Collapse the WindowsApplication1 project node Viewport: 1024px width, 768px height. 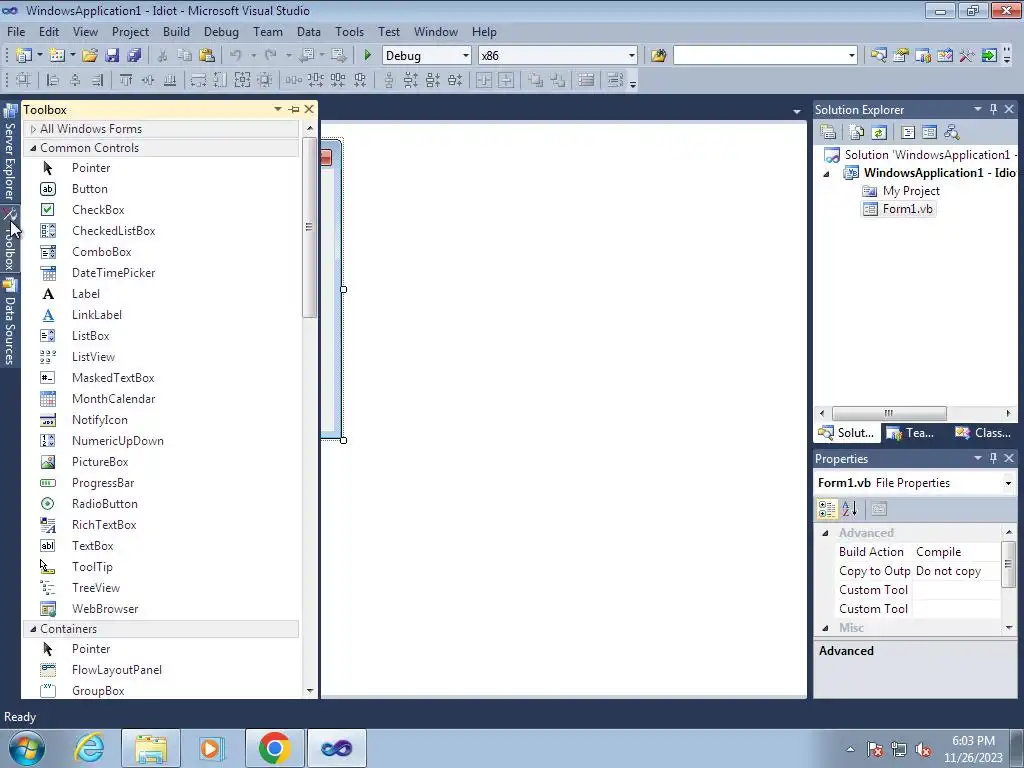click(x=827, y=174)
